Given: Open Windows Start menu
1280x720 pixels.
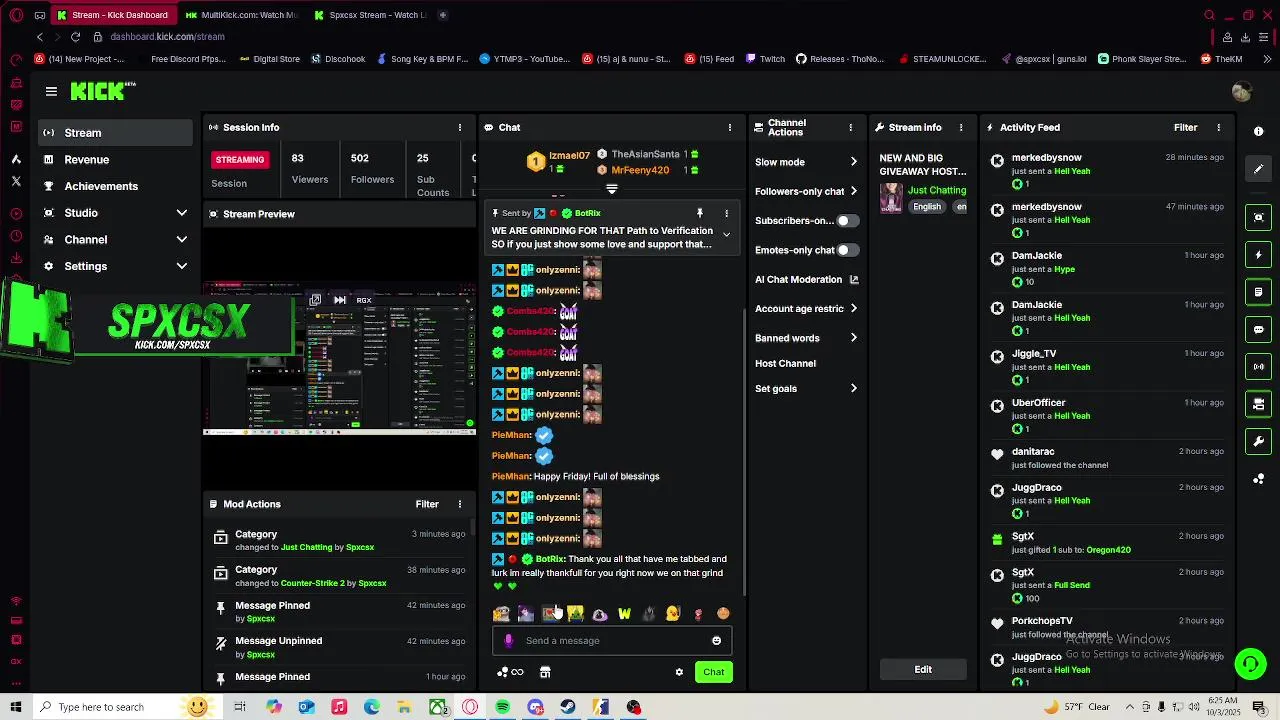Looking at the screenshot, I should click(x=15, y=707).
